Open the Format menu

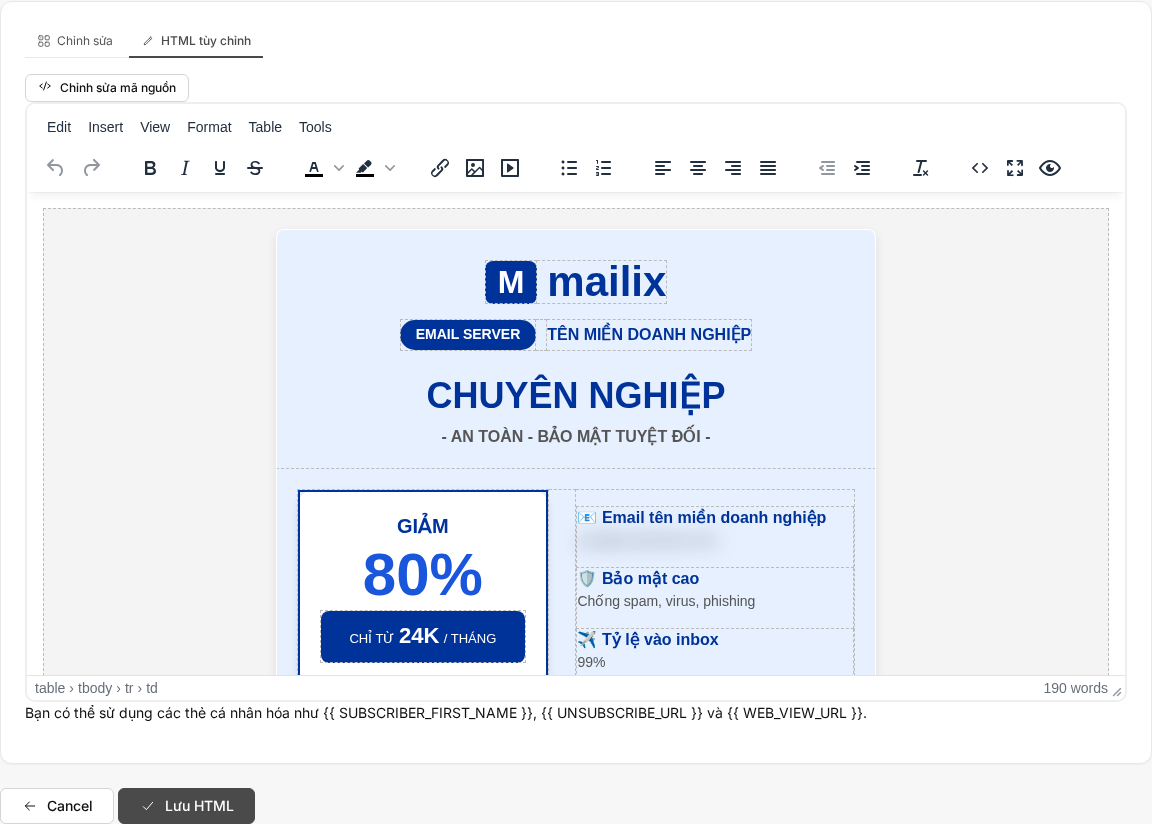pos(209,127)
